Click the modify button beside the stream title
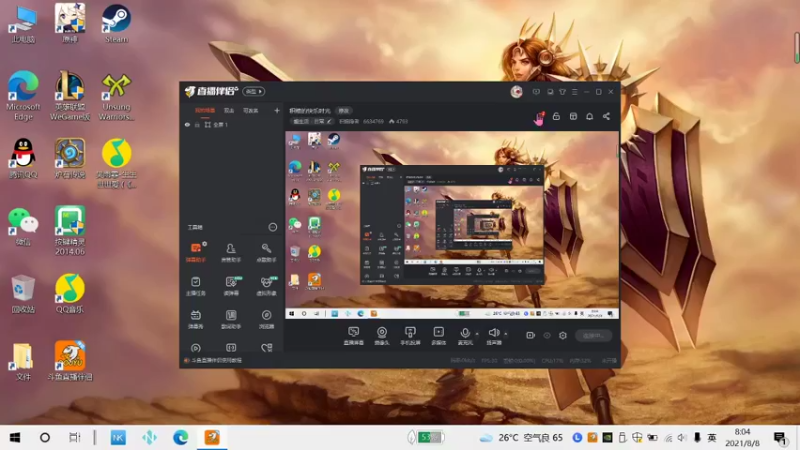The width and height of the screenshot is (800, 450). 344,111
